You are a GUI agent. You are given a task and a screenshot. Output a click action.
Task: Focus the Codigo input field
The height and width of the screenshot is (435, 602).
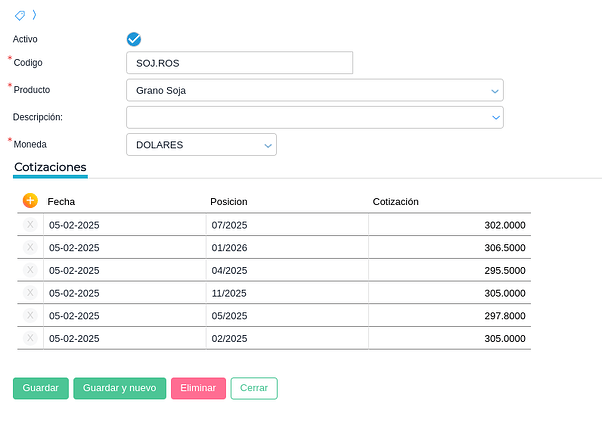coord(240,63)
